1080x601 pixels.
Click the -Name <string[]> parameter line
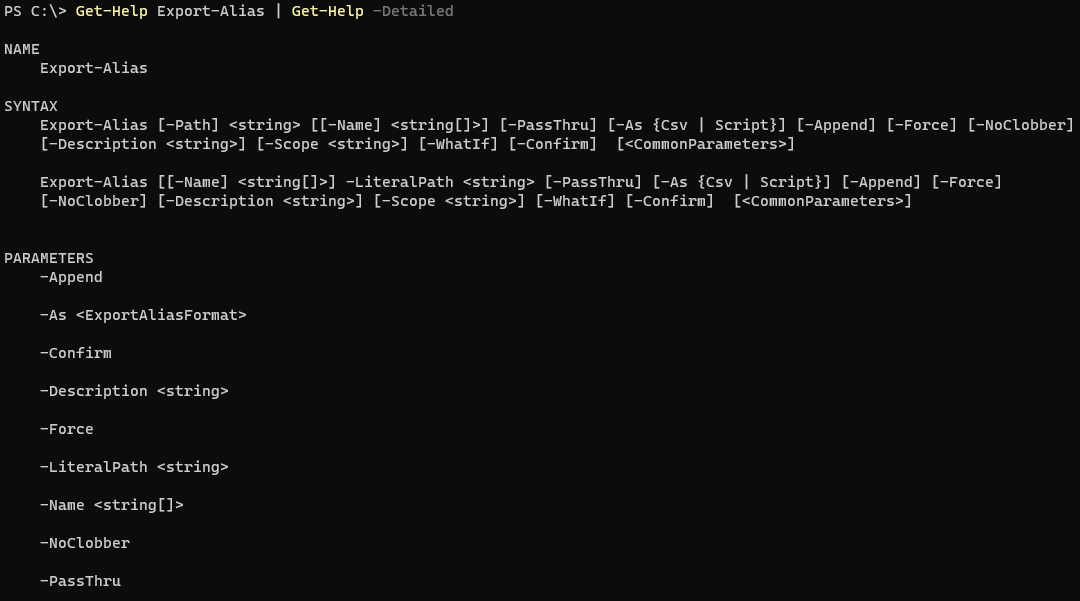click(x=112, y=505)
